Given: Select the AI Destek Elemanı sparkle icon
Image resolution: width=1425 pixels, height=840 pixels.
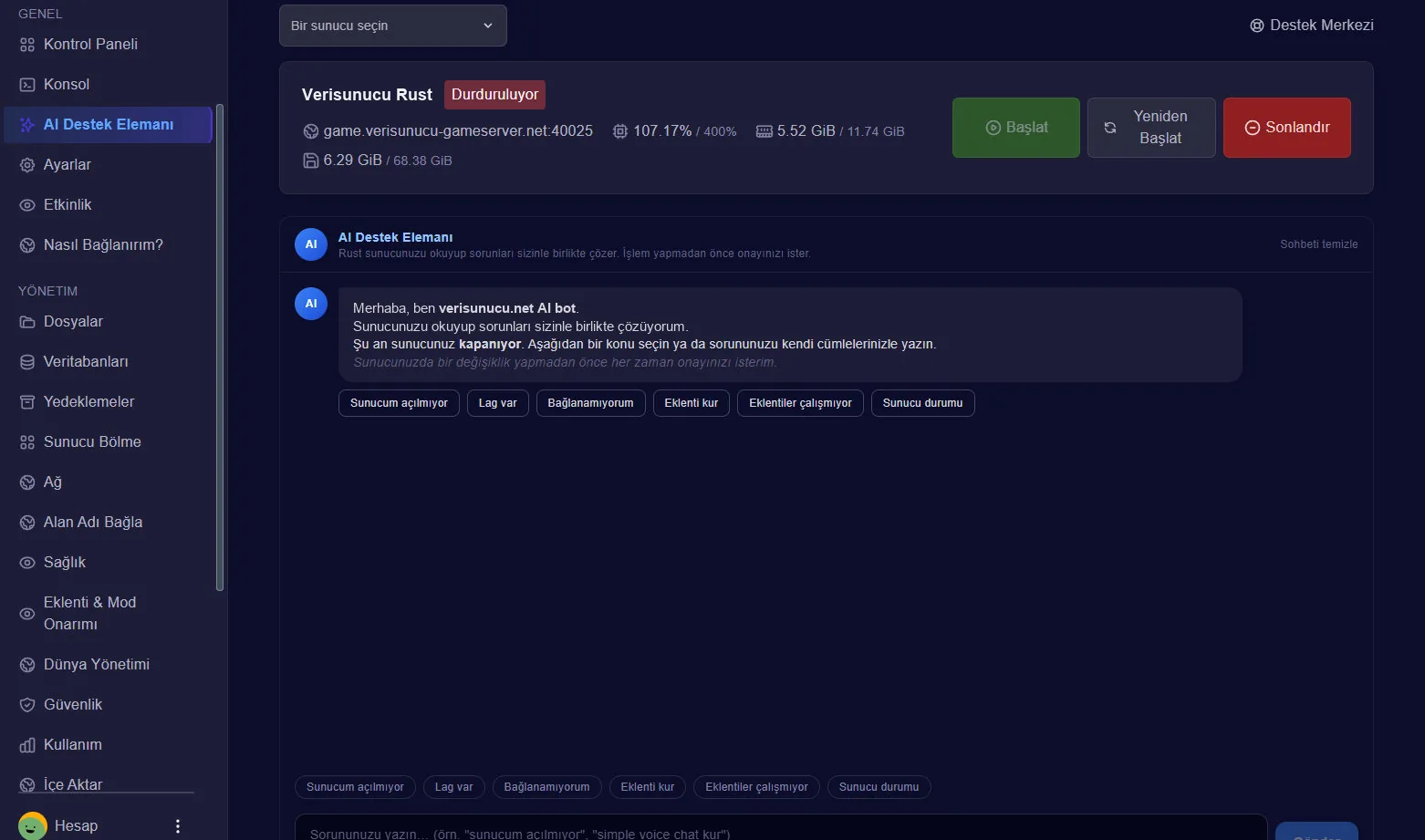Looking at the screenshot, I should tap(27, 125).
